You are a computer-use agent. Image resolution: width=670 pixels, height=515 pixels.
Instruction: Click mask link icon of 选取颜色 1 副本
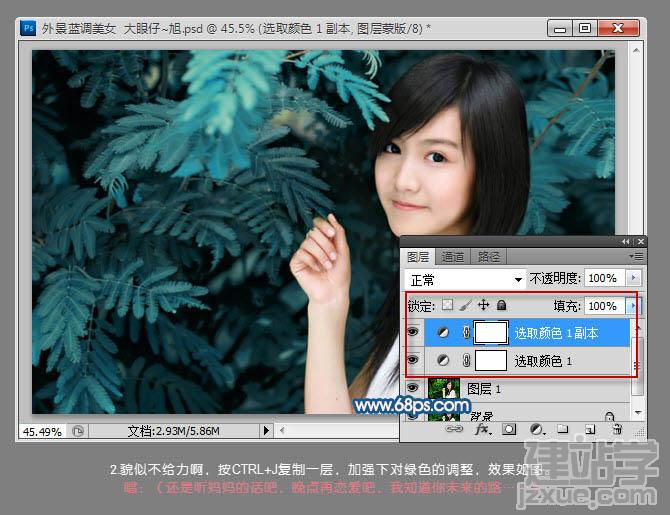point(466,333)
